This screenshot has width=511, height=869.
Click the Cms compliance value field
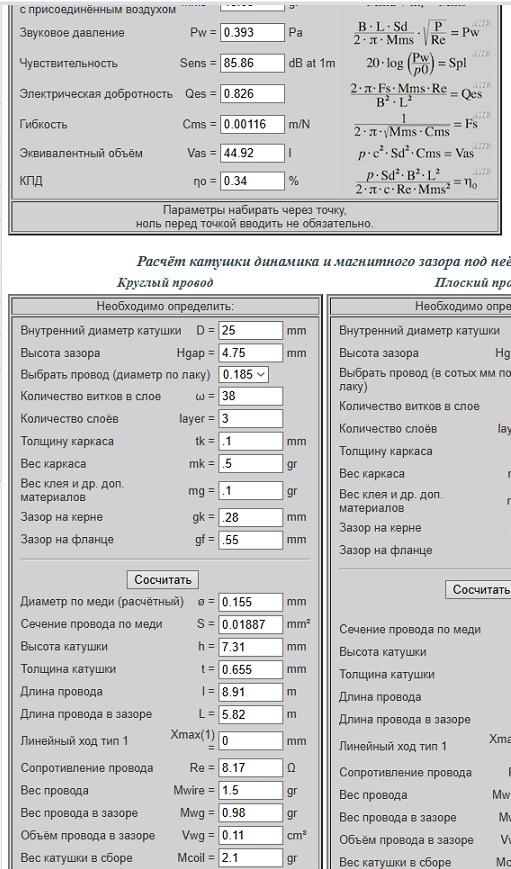click(252, 124)
